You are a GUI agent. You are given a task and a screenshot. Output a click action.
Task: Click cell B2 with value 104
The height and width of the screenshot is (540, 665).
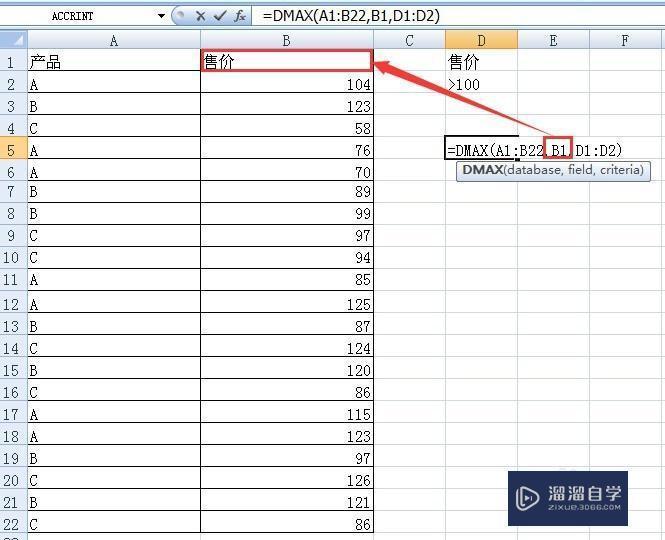coord(287,84)
